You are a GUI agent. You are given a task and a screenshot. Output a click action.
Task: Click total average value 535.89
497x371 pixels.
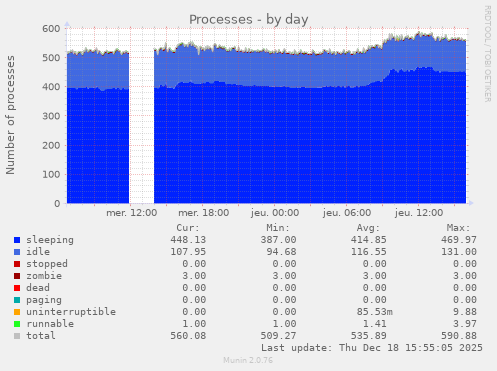[x=369, y=336]
